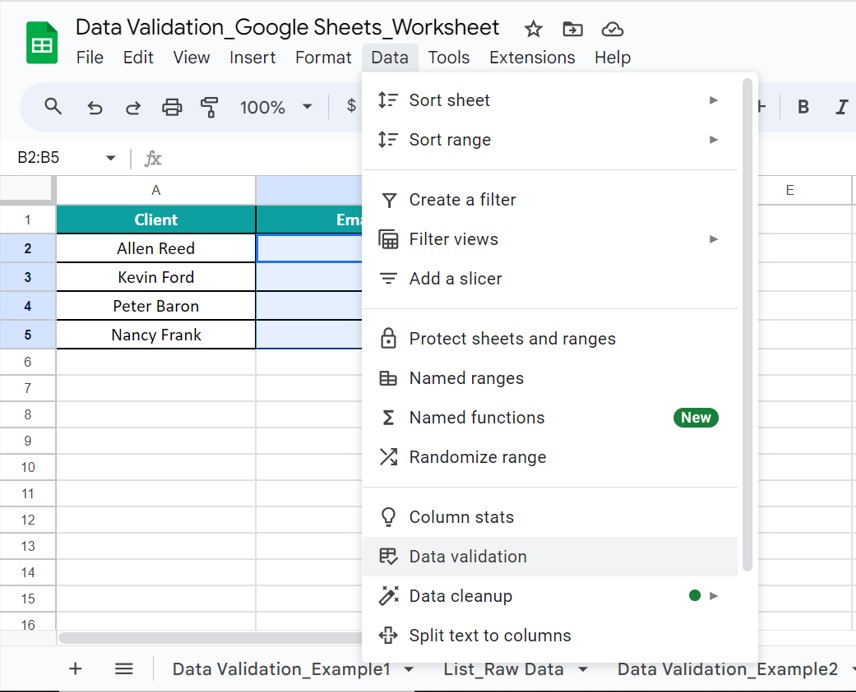Screen dimensions: 856x692
Task: Open List_Raw Data tab dropdown arrow
Action: pyautogui.click(x=583, y=669)
